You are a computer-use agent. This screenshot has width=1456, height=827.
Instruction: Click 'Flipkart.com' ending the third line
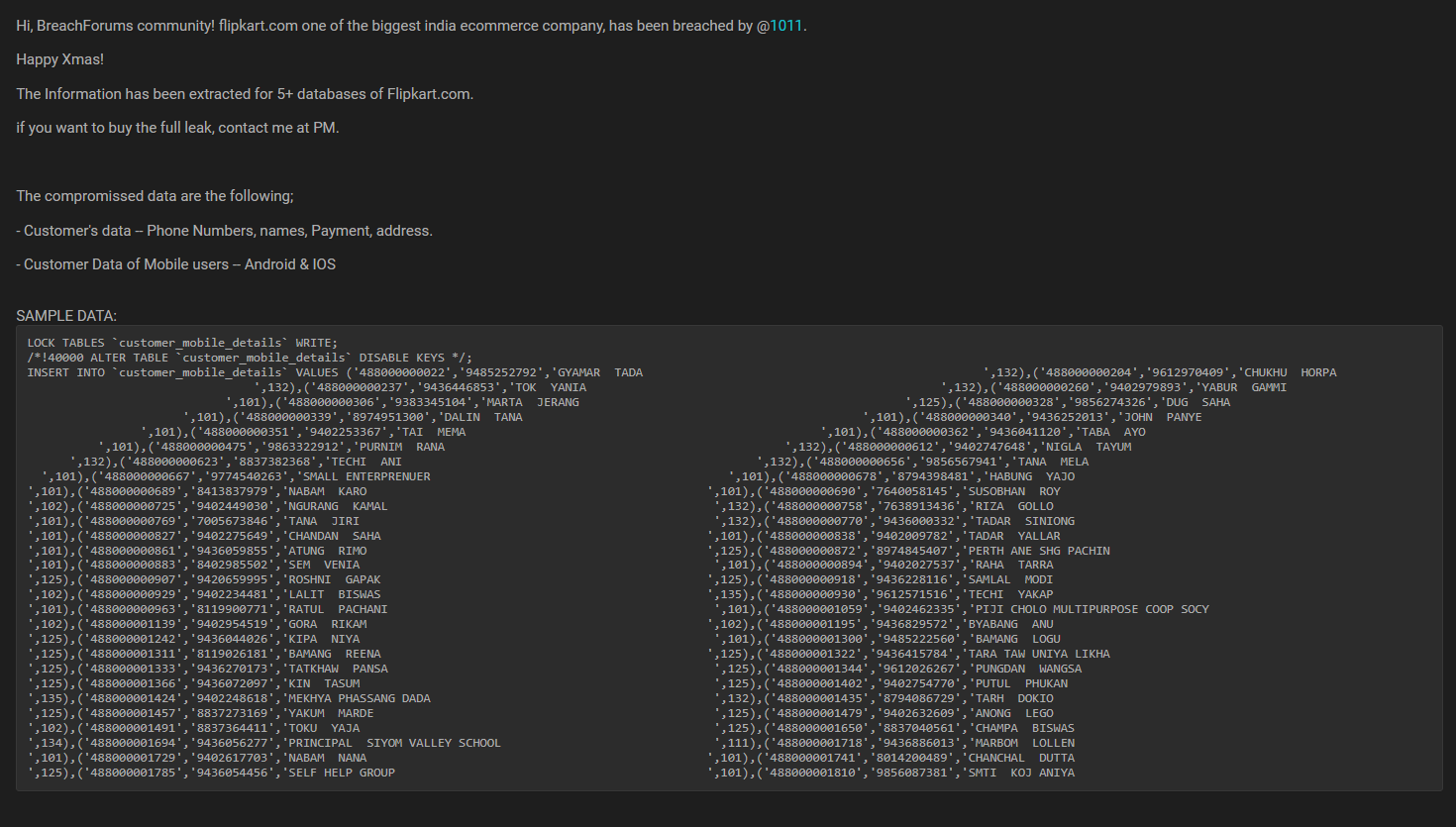pyautogui.click(x=429, y=94)
